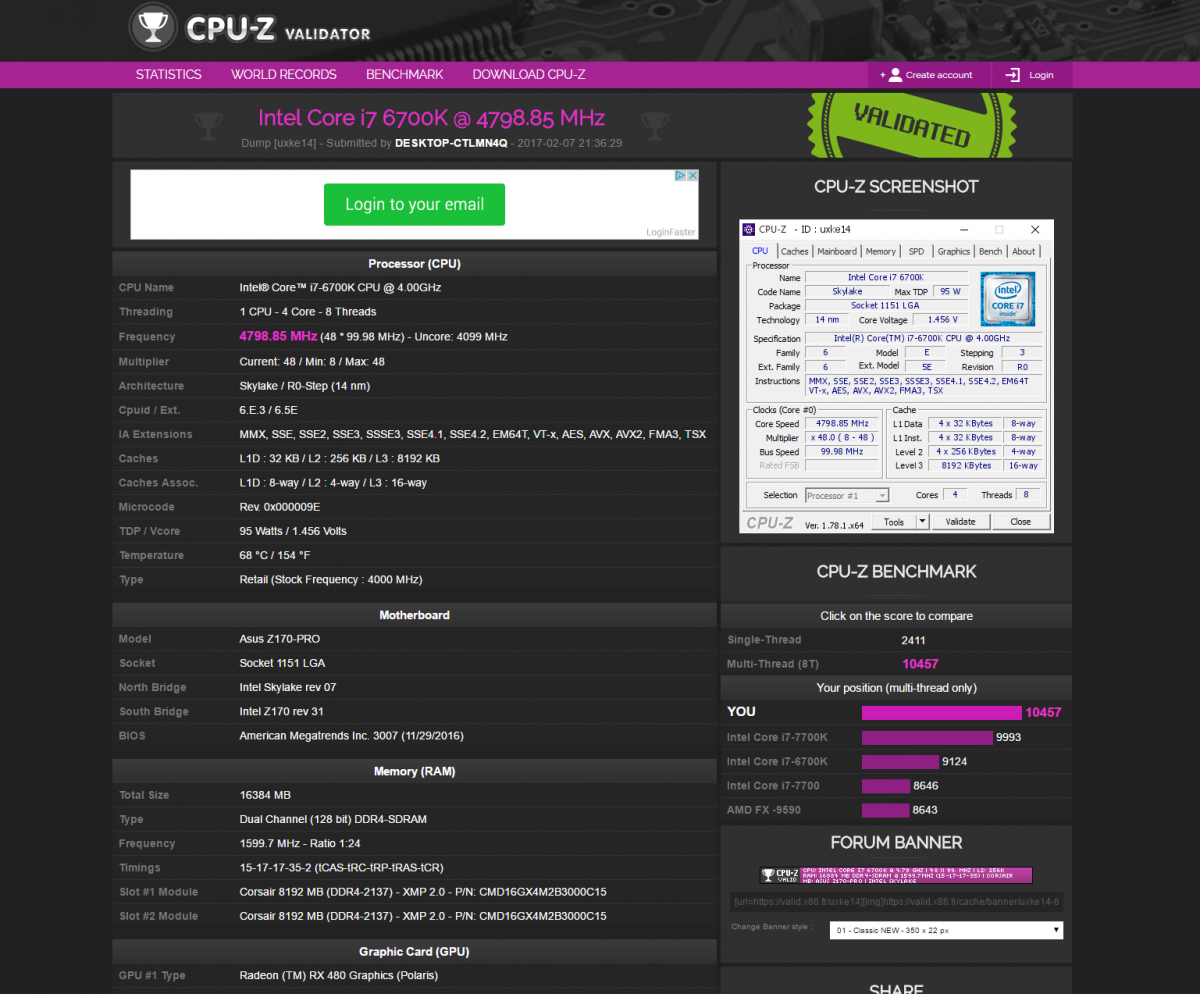Click the Memory (RAM) section header
Image resolution: width=1200 pixels, height=994 pixels.
click(x=414, y=772)
